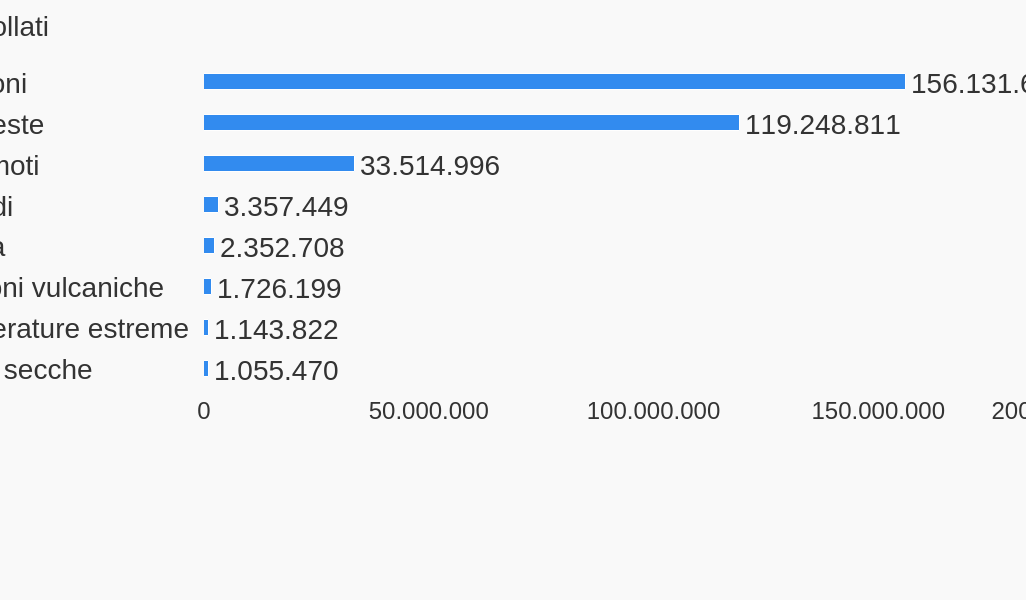Select the 1.726.199 value label
1026x600 pixels.
(279, 289)
